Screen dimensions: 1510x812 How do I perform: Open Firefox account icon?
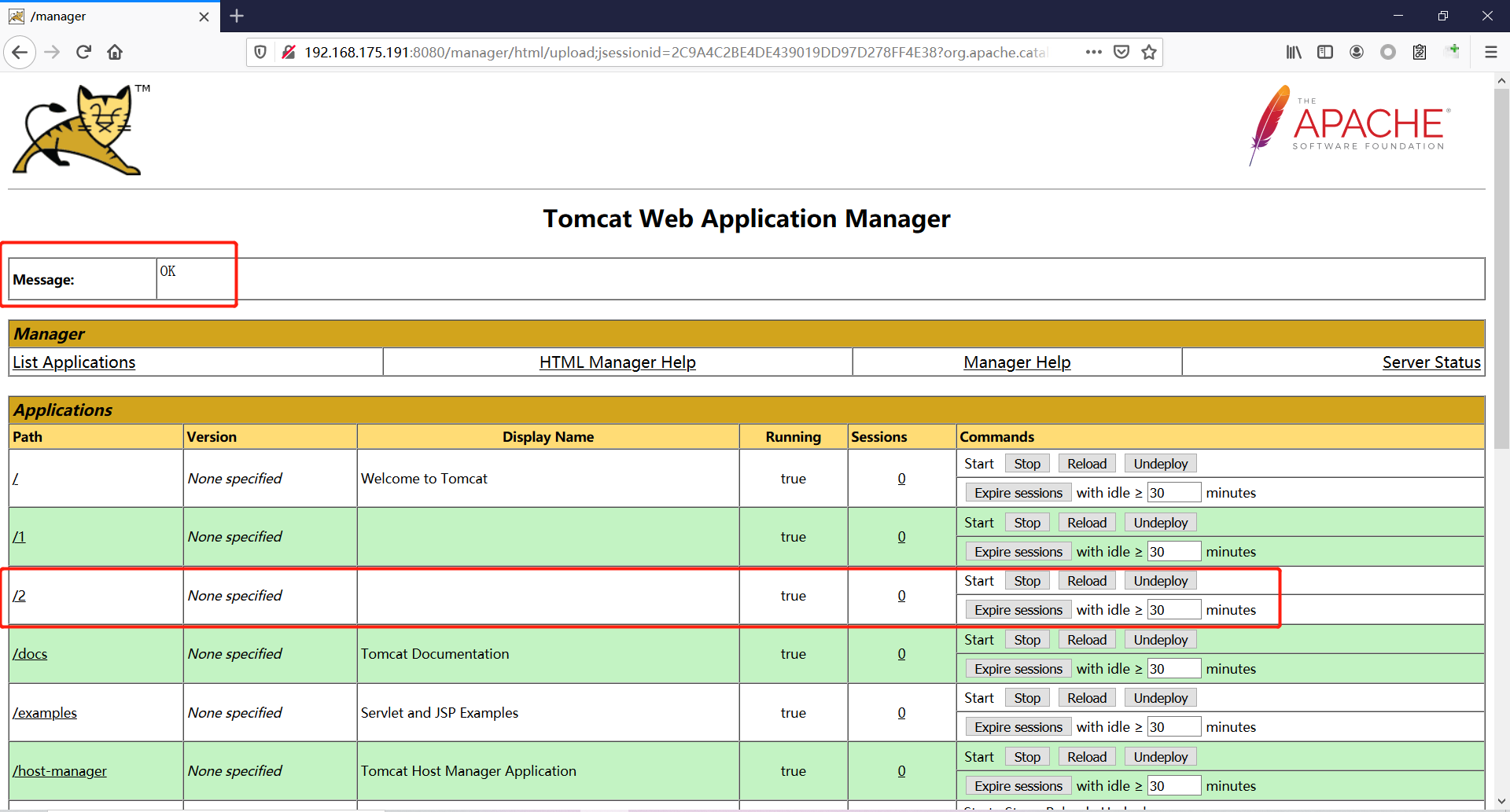pos(1357,53)
